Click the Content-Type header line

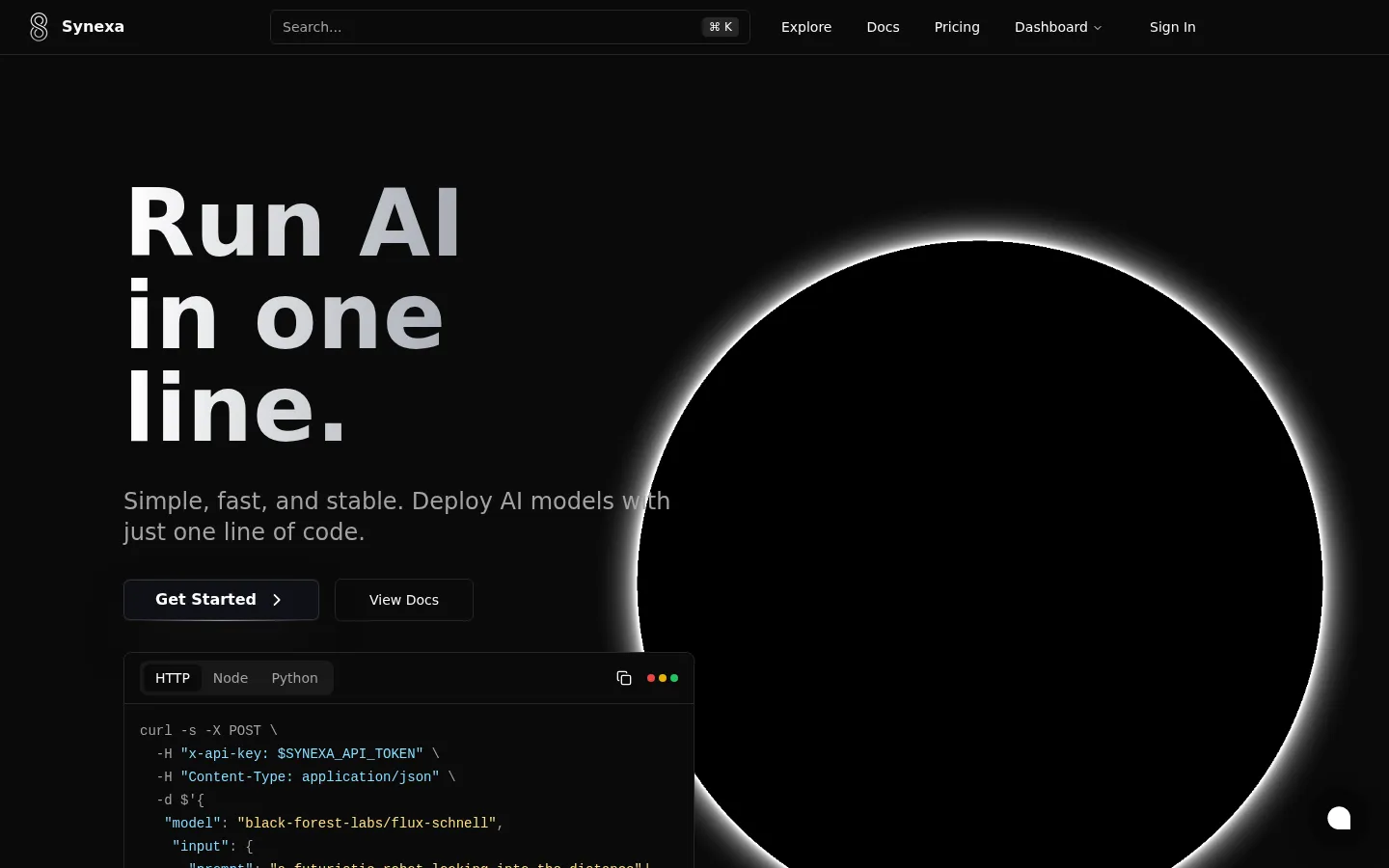306,776
